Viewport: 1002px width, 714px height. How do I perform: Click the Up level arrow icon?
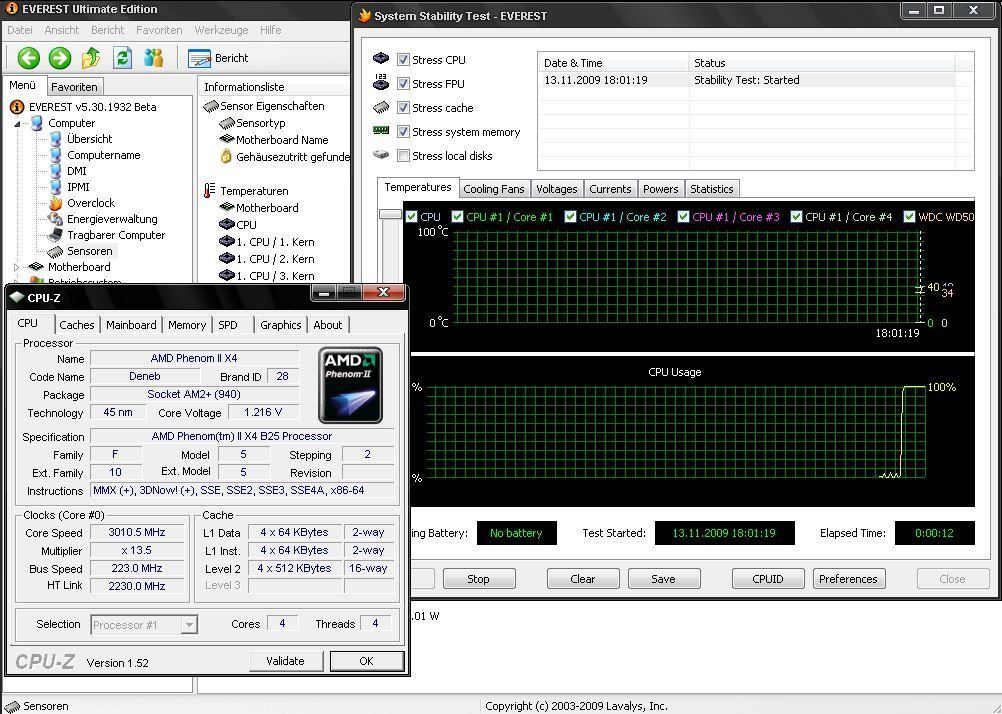point(91,58)
